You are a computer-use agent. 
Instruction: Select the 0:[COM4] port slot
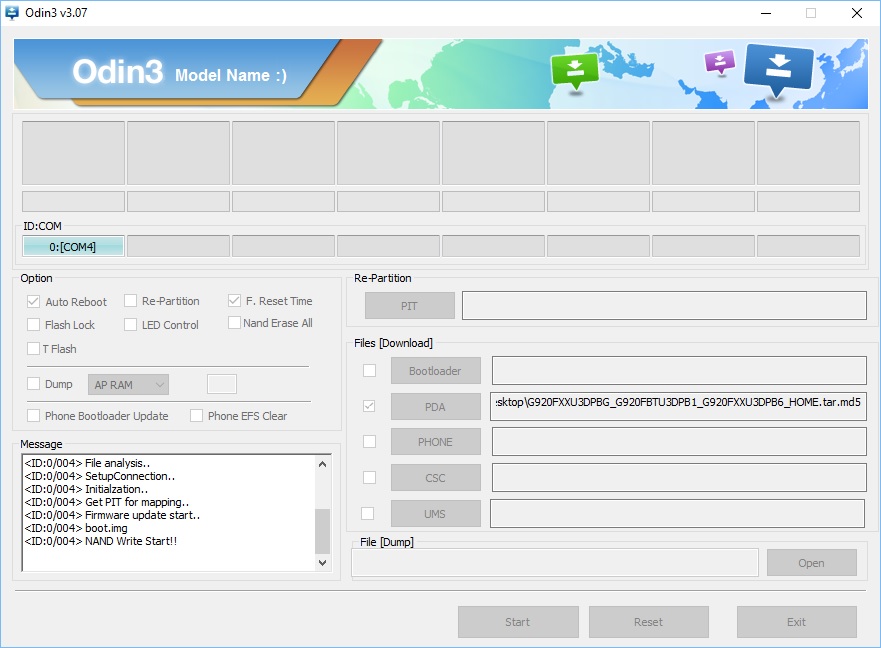[73, 246]
